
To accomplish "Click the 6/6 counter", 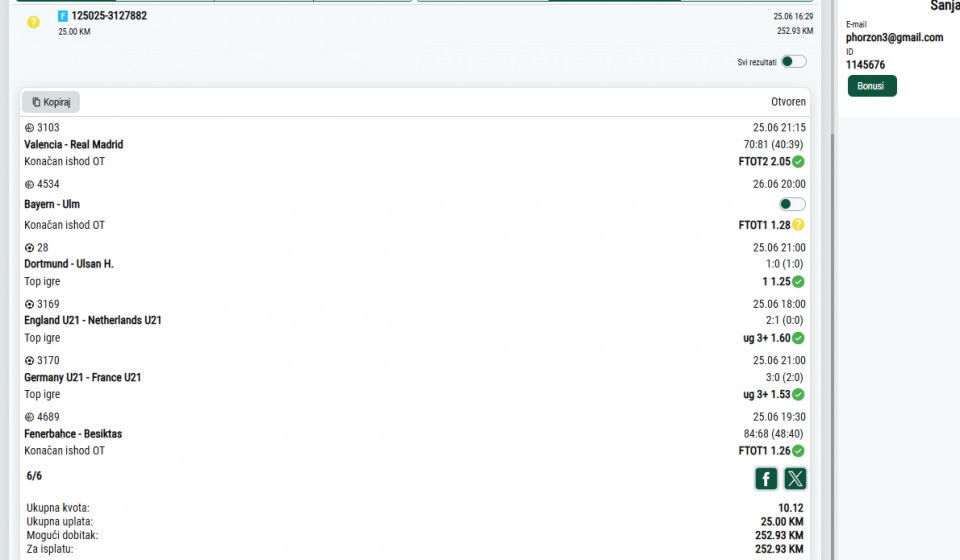I will point(34,476).
